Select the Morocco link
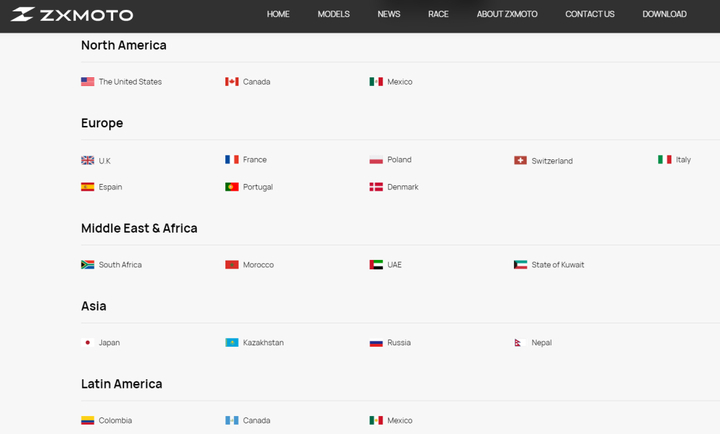This screenshot has height=434, width=720. pyautogui.click(x=259, y=265)
